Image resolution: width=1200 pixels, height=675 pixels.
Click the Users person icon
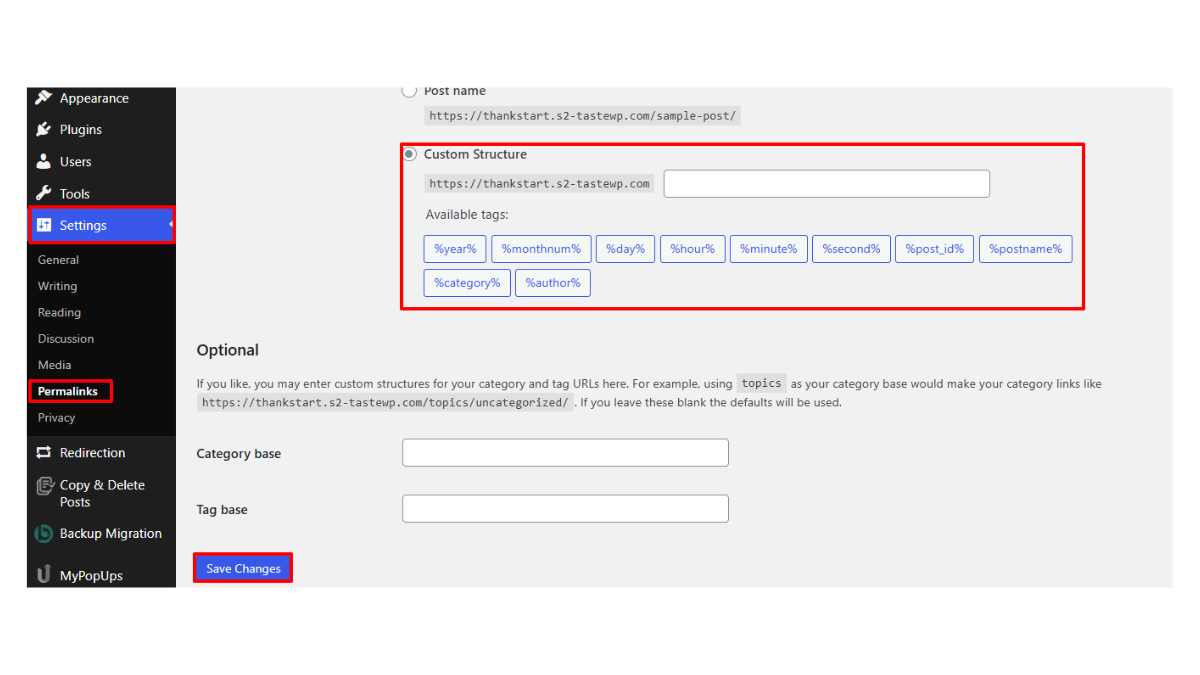(43, 162)
